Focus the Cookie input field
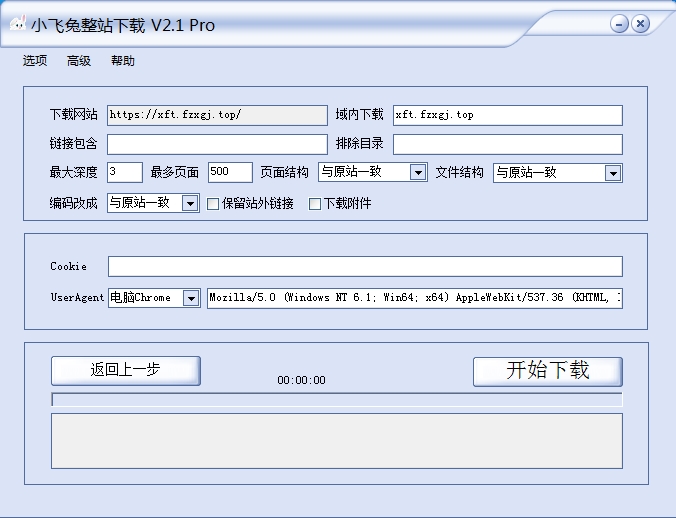 pyautogui.click(x=365, y=266)
